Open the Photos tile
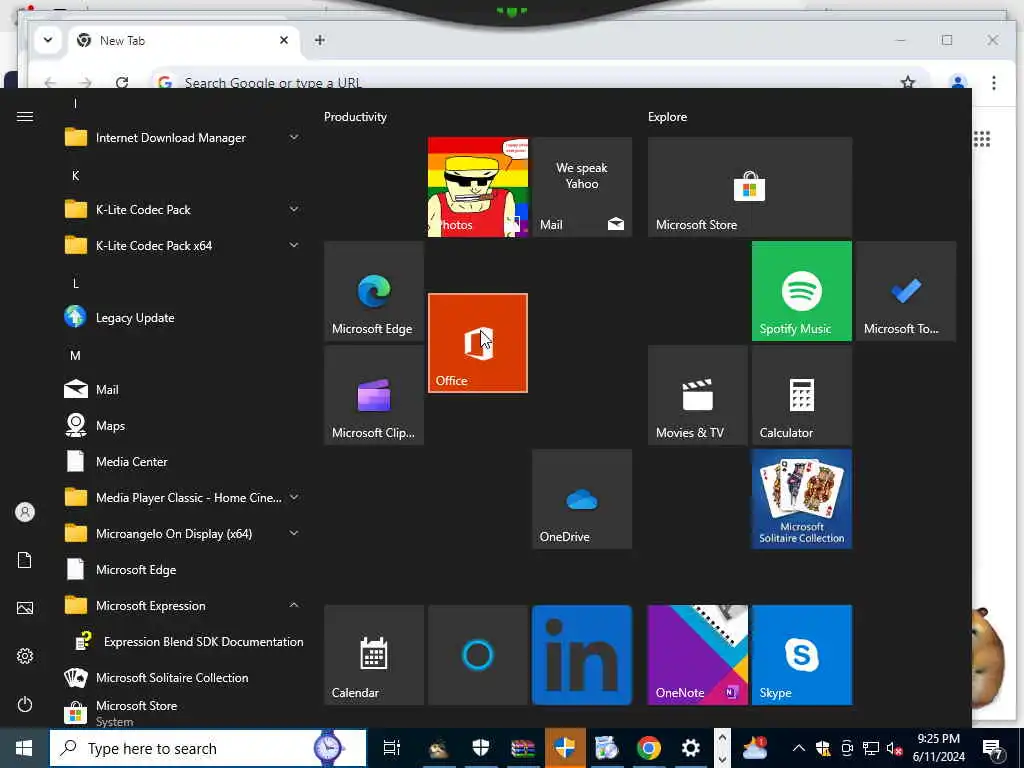The width and height of the screenshot is (1024, 768). coord(477,187)
